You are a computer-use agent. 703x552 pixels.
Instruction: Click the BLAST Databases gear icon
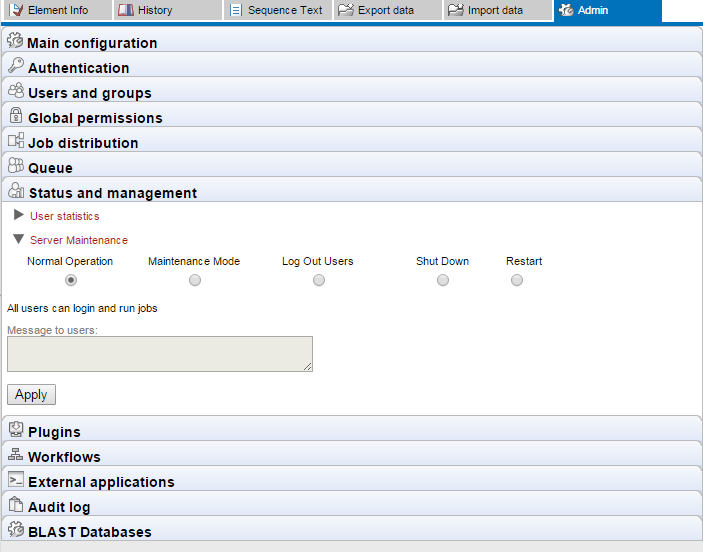16,529
